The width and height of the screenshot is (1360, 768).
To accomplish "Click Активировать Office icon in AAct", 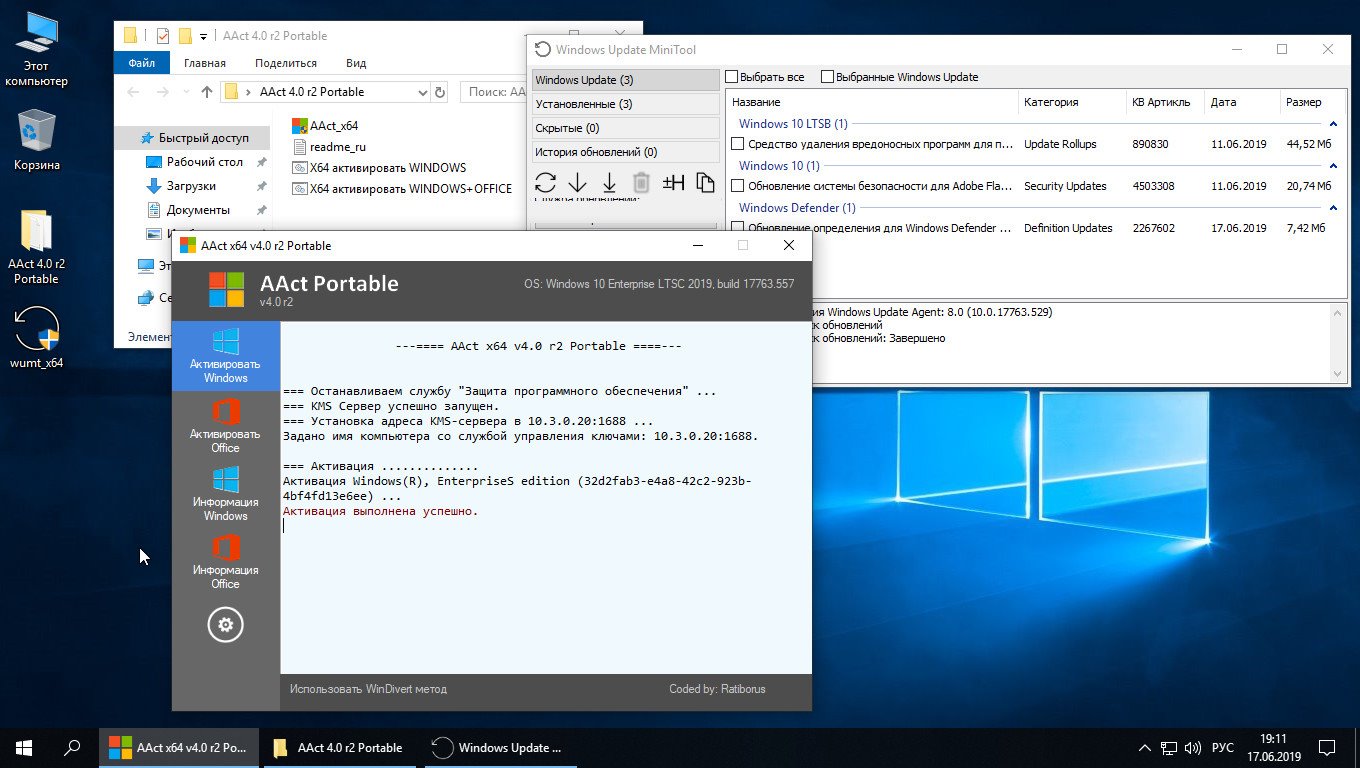I will click(x=226, y=426).
